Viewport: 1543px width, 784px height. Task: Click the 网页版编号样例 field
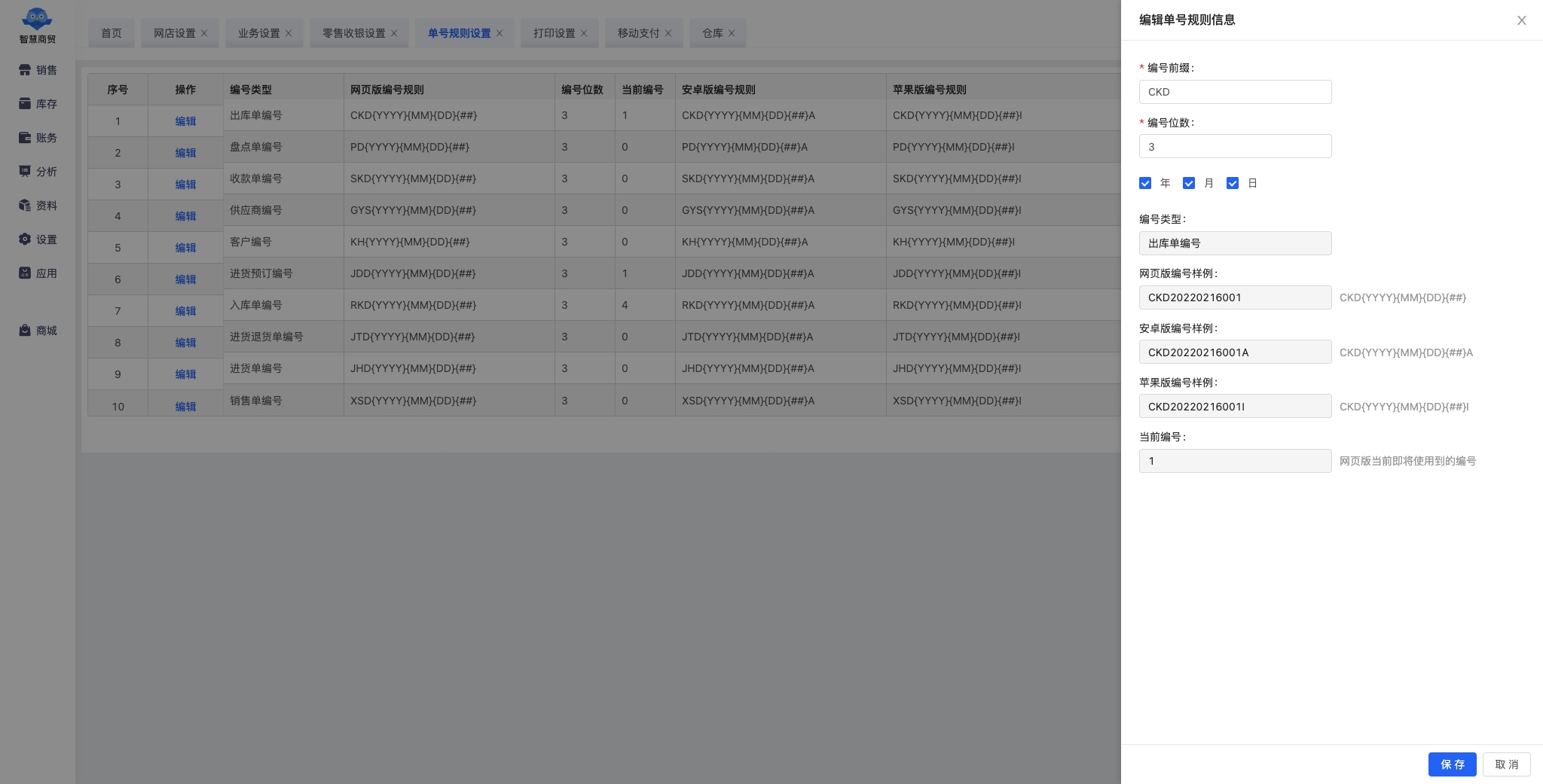(x=1235, y=297)
